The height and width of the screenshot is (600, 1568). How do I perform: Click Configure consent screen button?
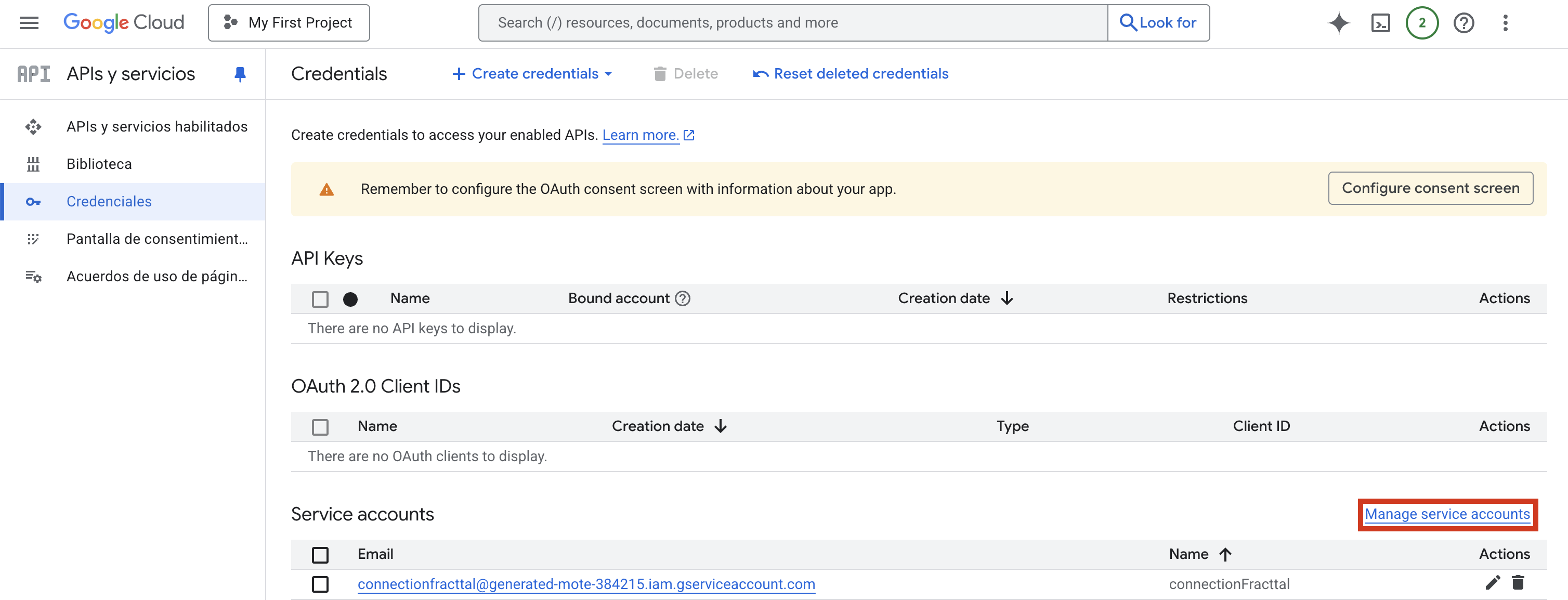pyautogui.click(x=1430, y=189)
